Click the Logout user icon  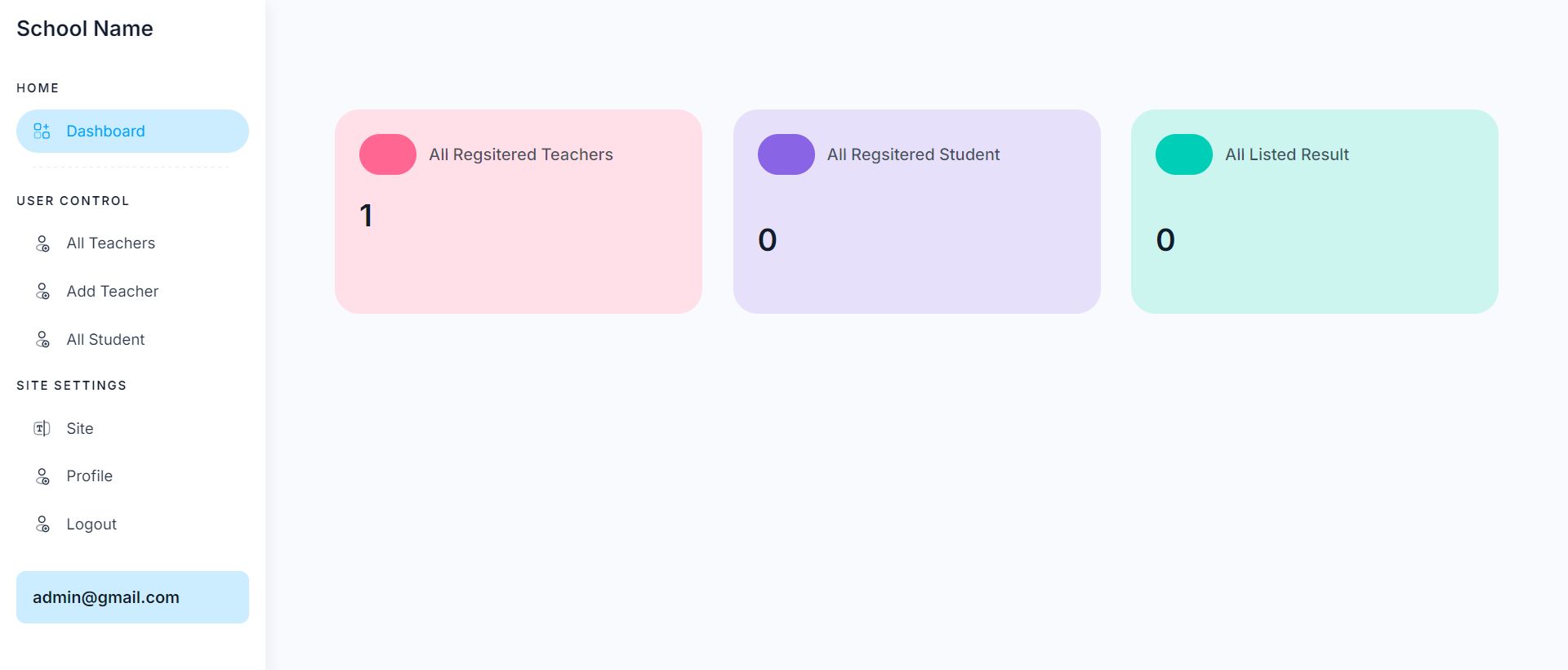pyautogui.click(x=42, y=525)
